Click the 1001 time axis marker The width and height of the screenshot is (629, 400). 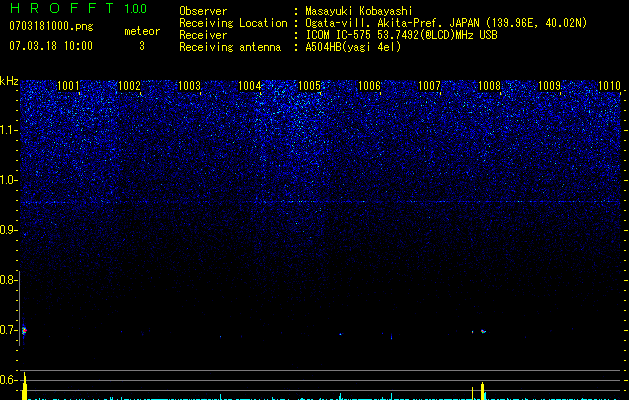(x=68, y=85)
